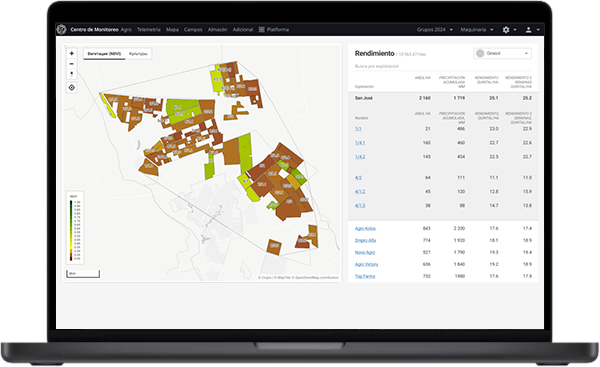
Task: Open the Dnipro Alfa farm link
Action: pyautogui.click(x=365, y=240)
